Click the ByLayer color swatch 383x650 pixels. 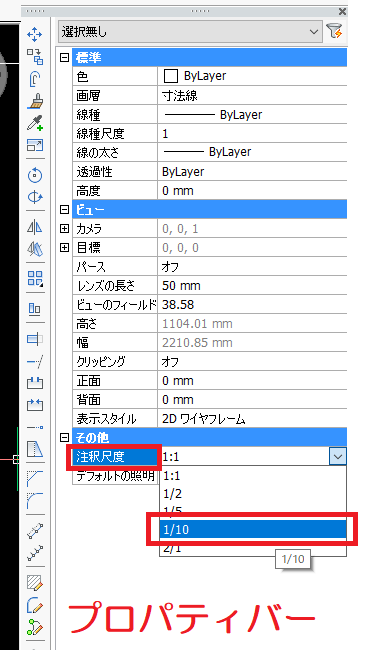tap(171, 76)
